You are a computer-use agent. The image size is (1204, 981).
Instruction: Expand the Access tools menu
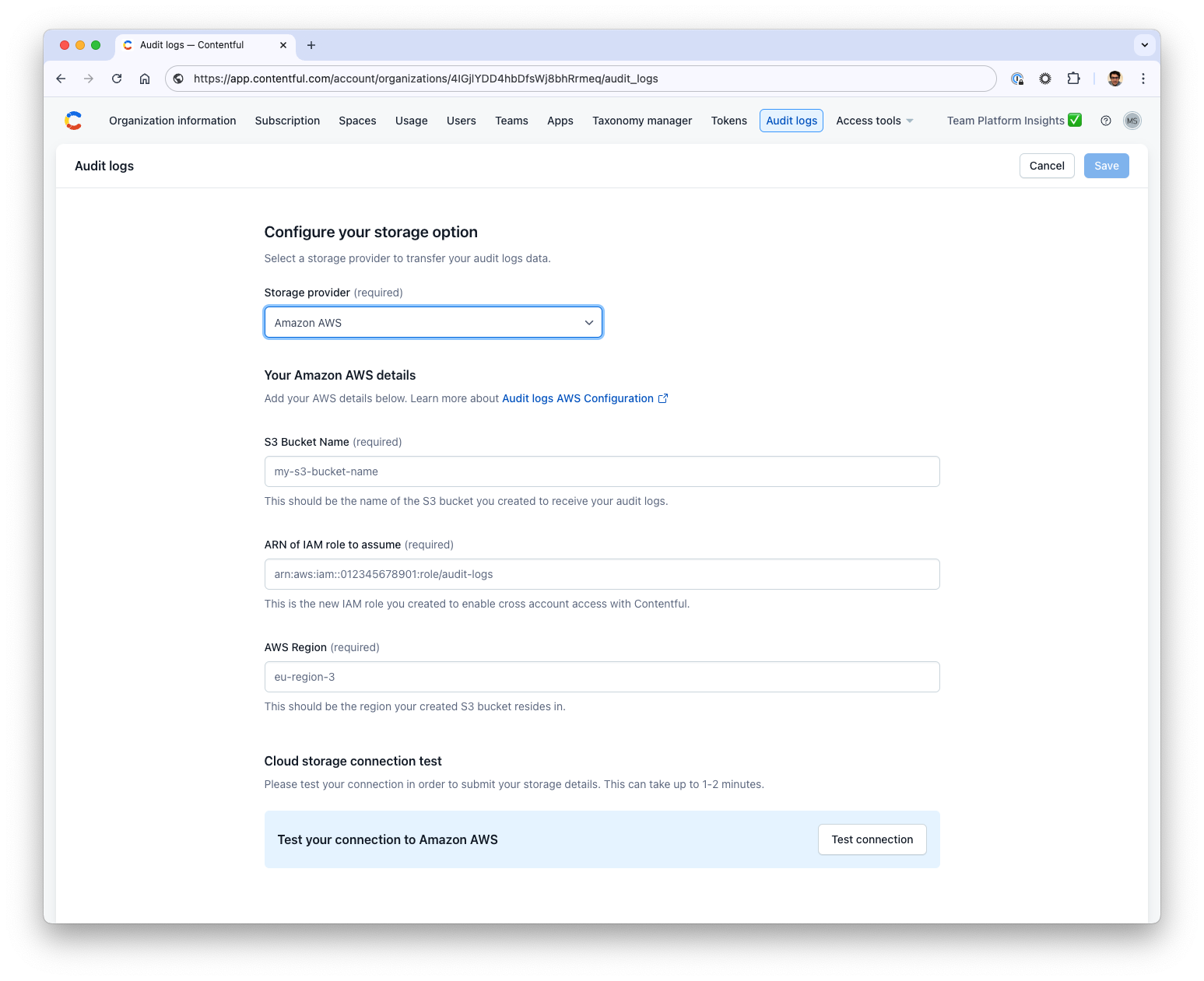[873, 121]
